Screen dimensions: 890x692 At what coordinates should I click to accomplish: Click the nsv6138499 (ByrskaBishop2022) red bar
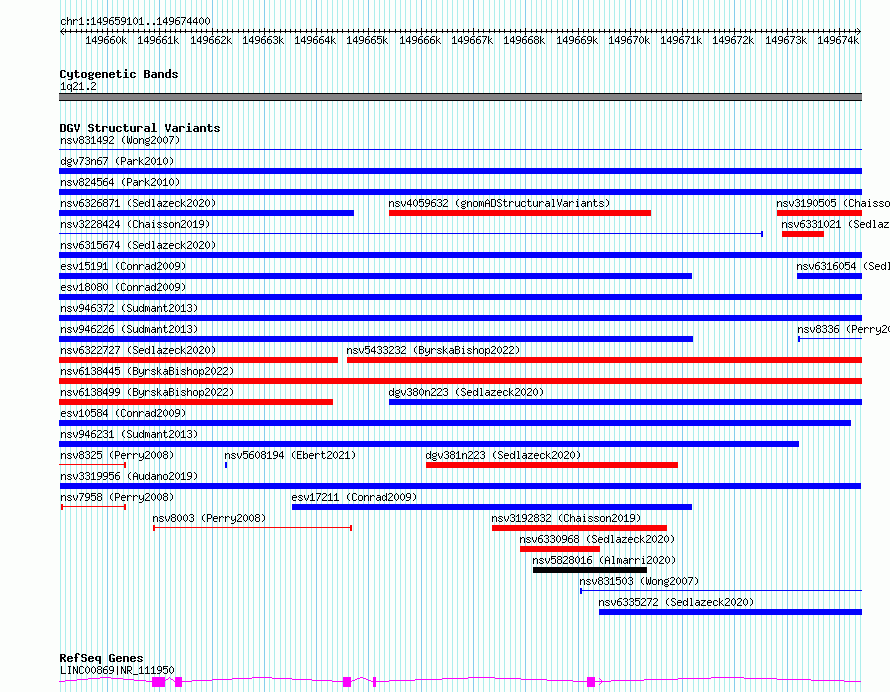pyautogui.click(x=196, y=402)
